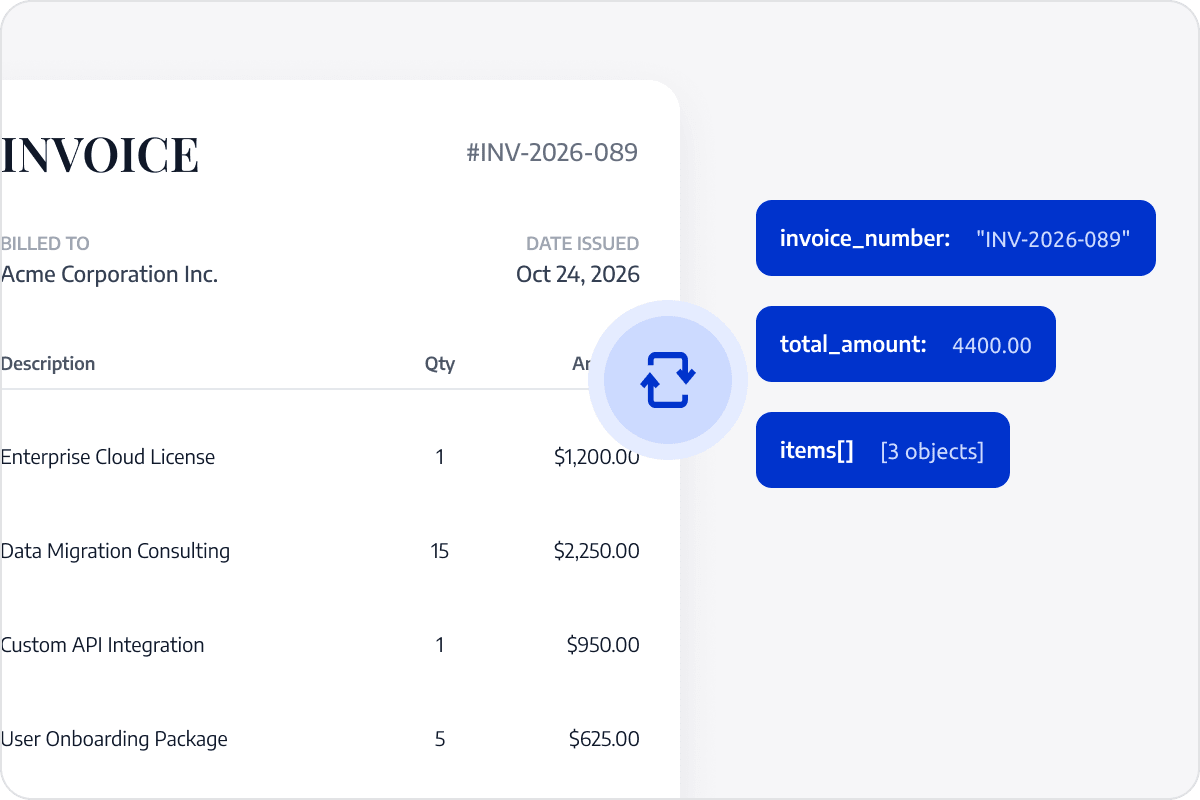Screen dimensions: 1200x800
Task: Click the $950.00 amount
Action: 603,645
